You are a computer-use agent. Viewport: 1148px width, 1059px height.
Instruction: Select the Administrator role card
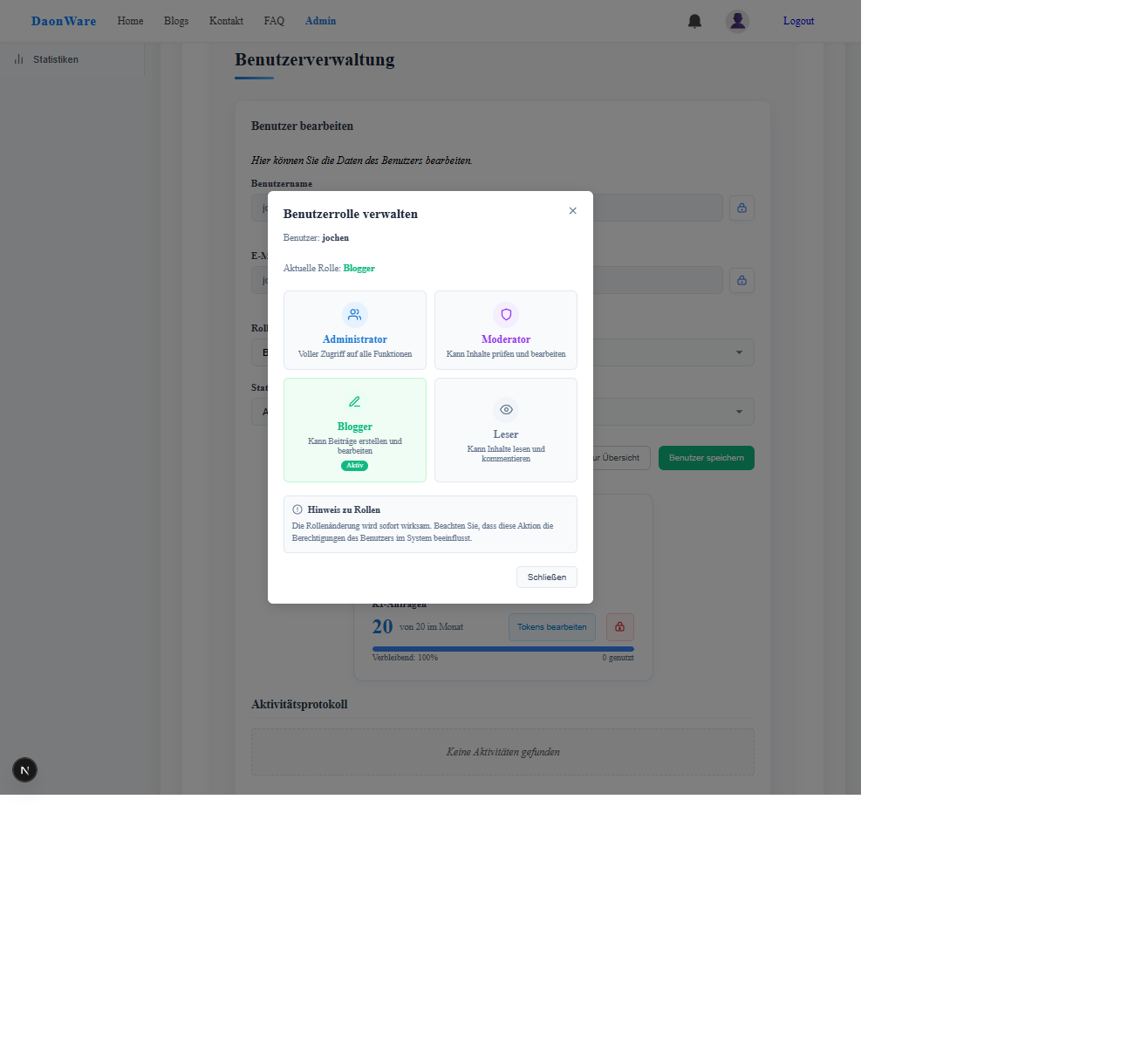(355, 330)
